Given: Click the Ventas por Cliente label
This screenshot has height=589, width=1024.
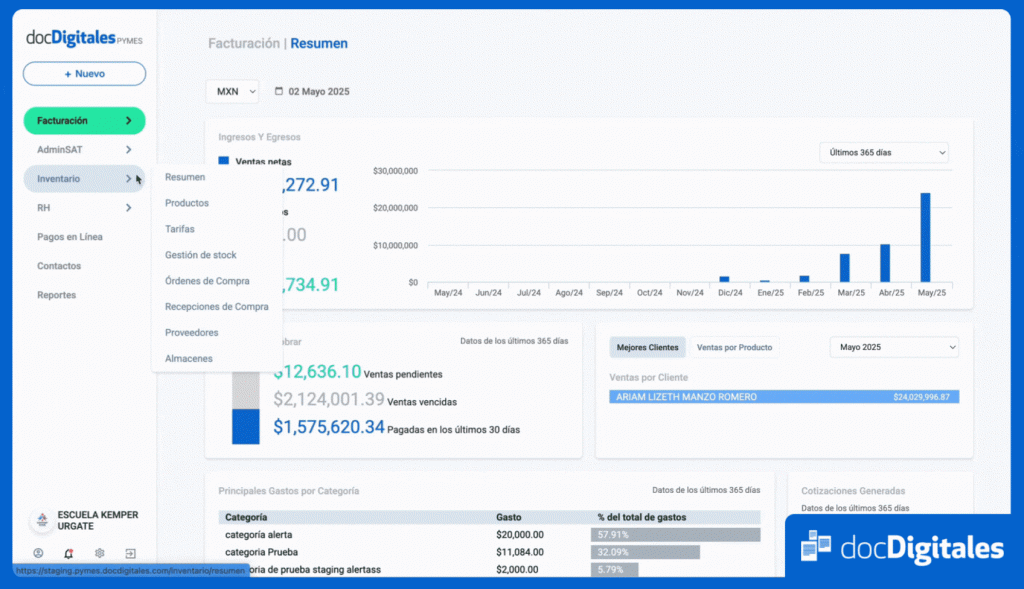Looking at the screenshot, I should pyautogui.click(x=648, y=377).
